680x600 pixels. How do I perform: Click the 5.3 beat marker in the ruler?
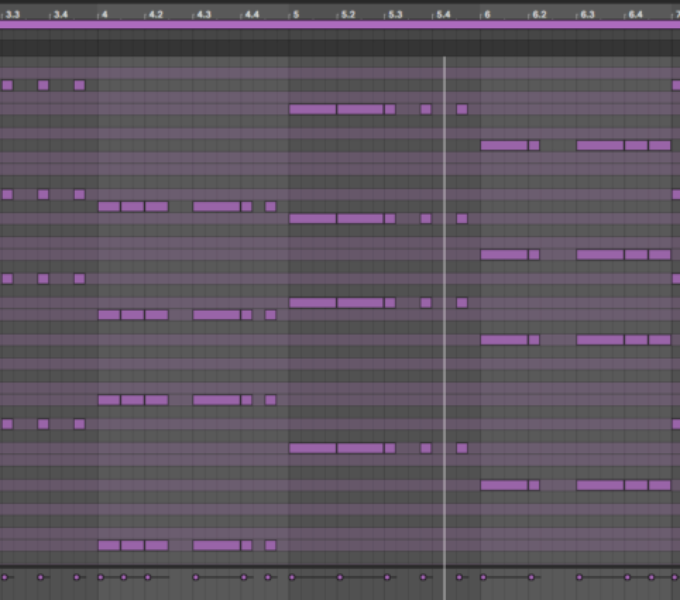395,15
